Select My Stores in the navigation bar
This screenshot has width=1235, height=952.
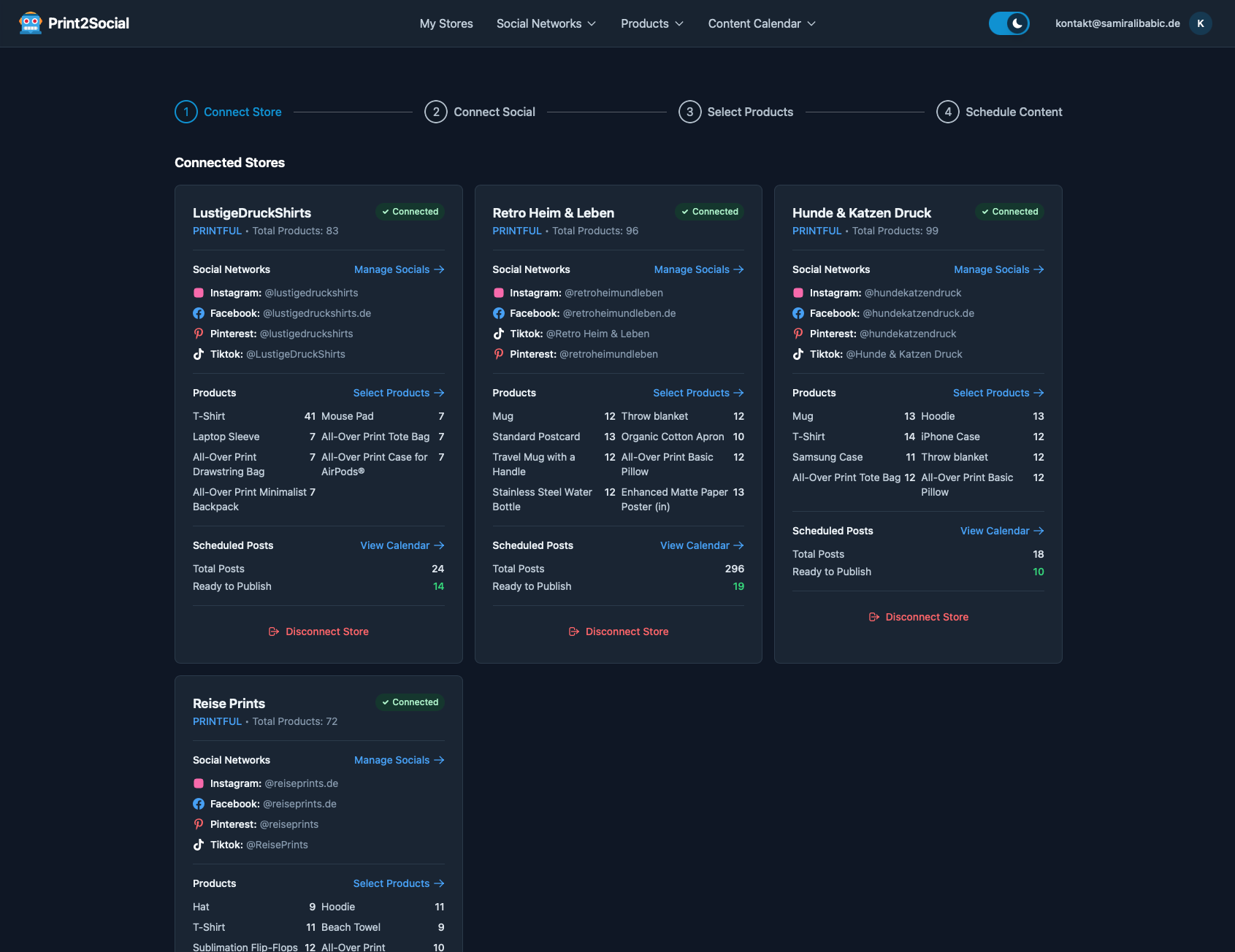pos(446,23)
